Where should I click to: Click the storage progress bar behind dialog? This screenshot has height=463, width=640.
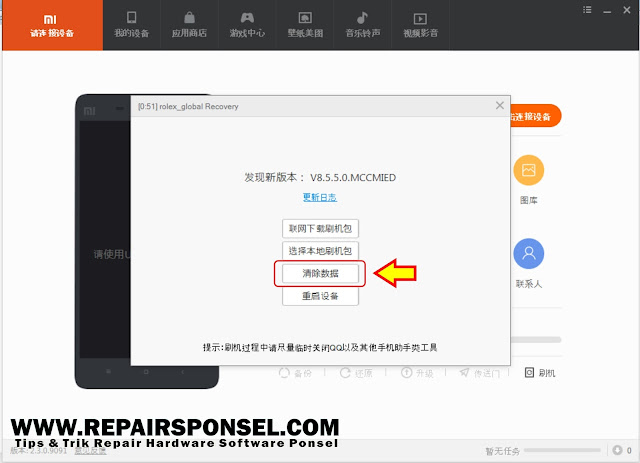point(536,340)
